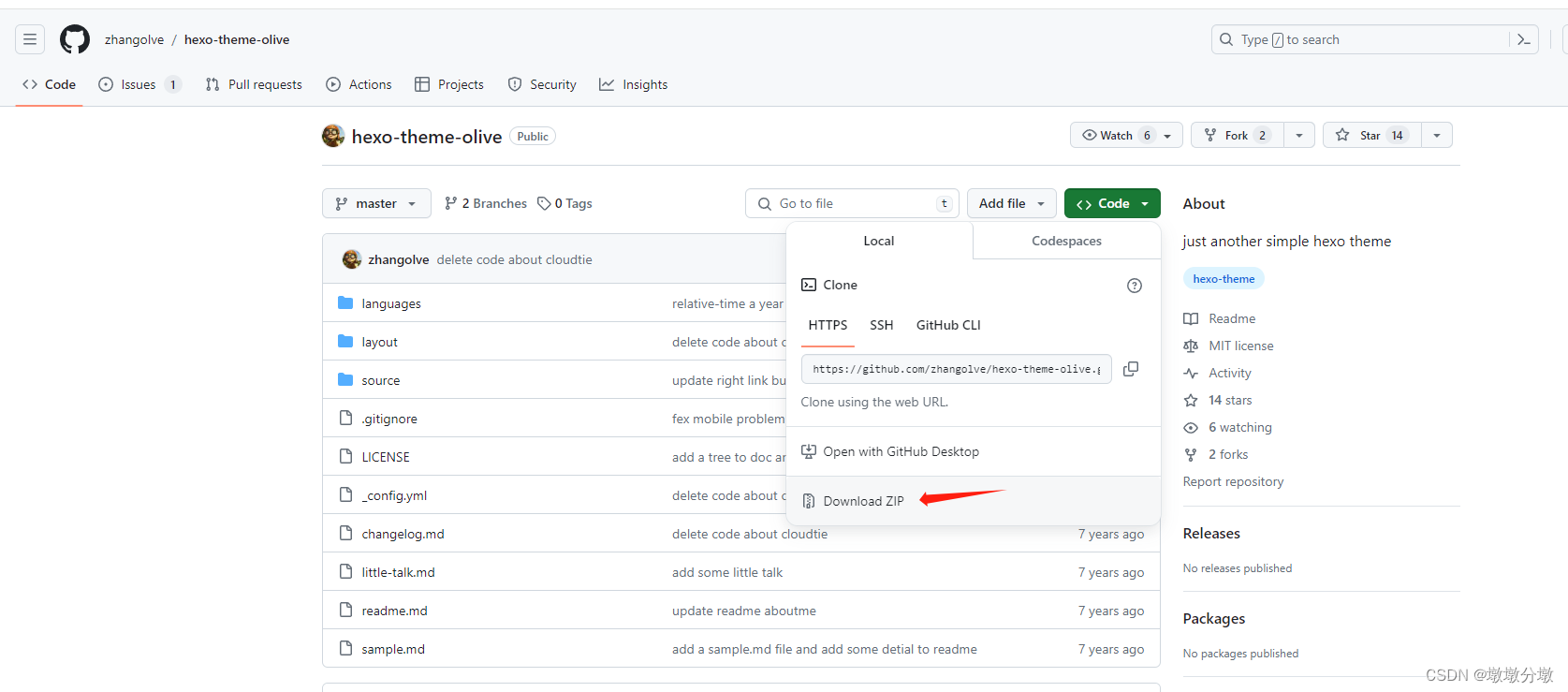The image size is (1568, 692).
Task: Click the .gitignore file icon
Action: 345,418
